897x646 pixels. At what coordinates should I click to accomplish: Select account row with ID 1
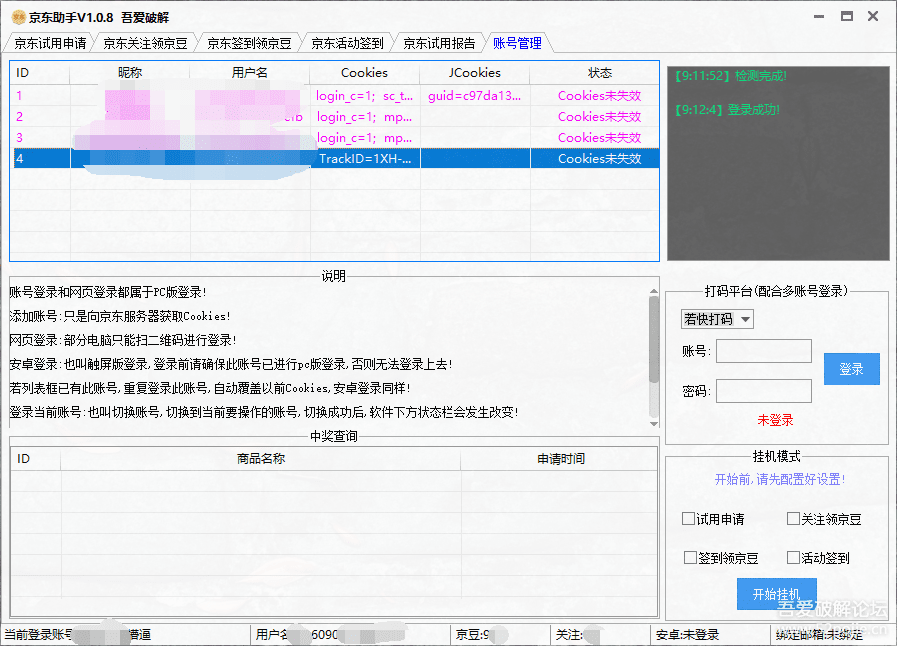click(335, 96)
